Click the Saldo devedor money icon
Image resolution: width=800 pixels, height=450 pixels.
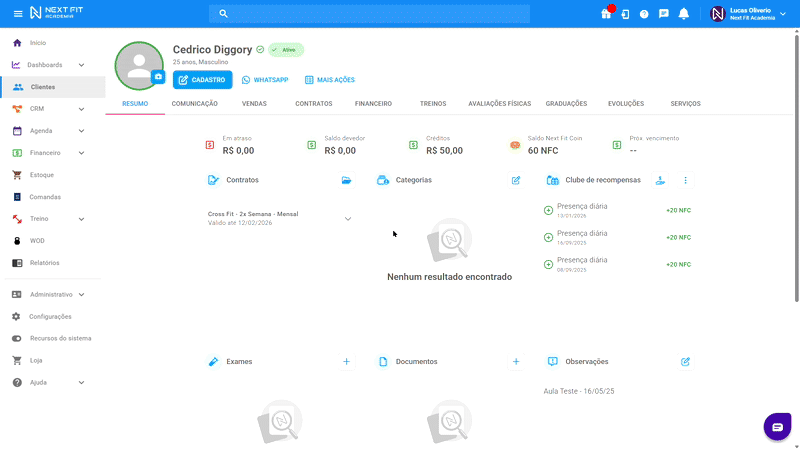312,145
